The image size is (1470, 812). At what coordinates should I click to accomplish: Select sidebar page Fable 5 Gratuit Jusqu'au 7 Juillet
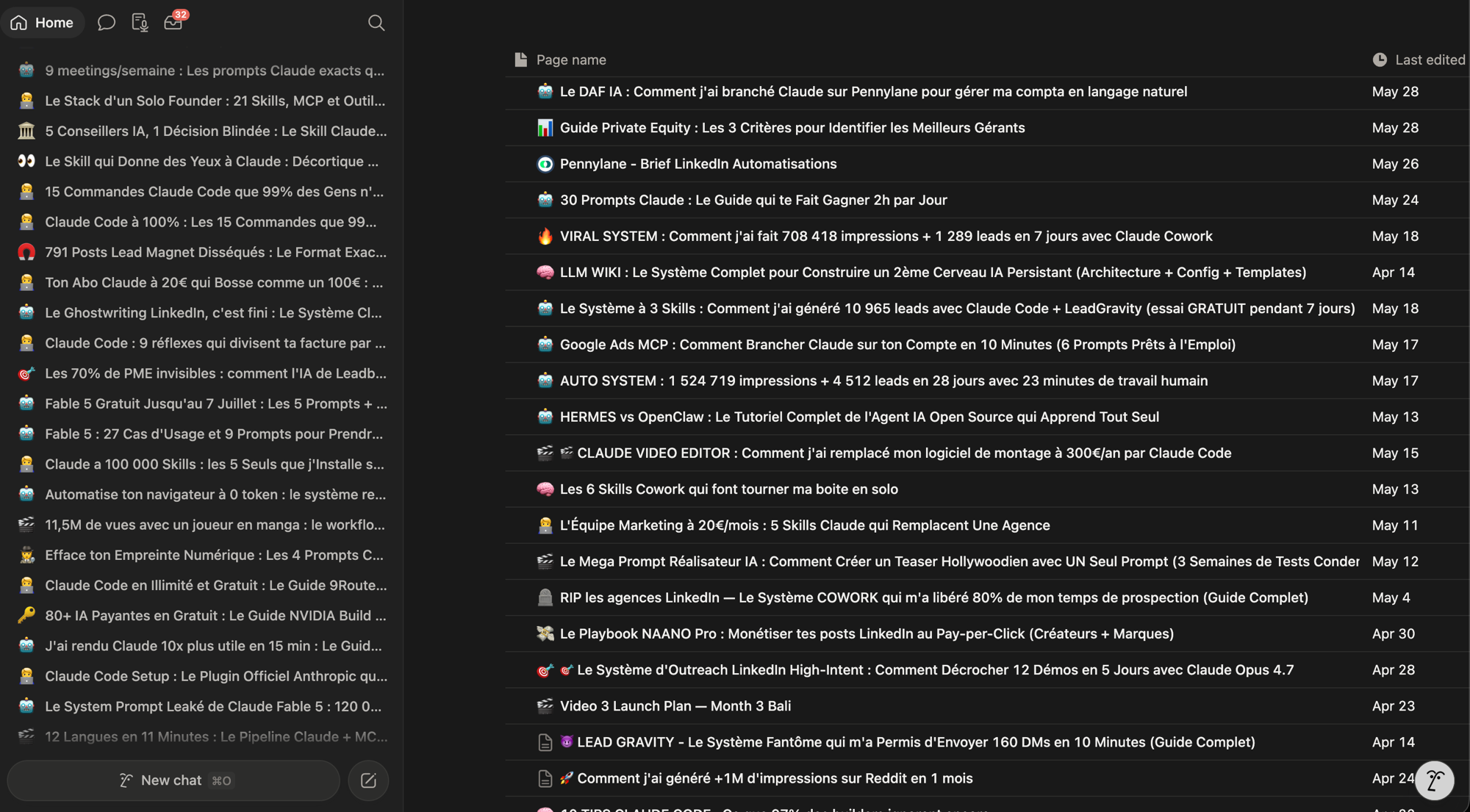tap(202, 403)
